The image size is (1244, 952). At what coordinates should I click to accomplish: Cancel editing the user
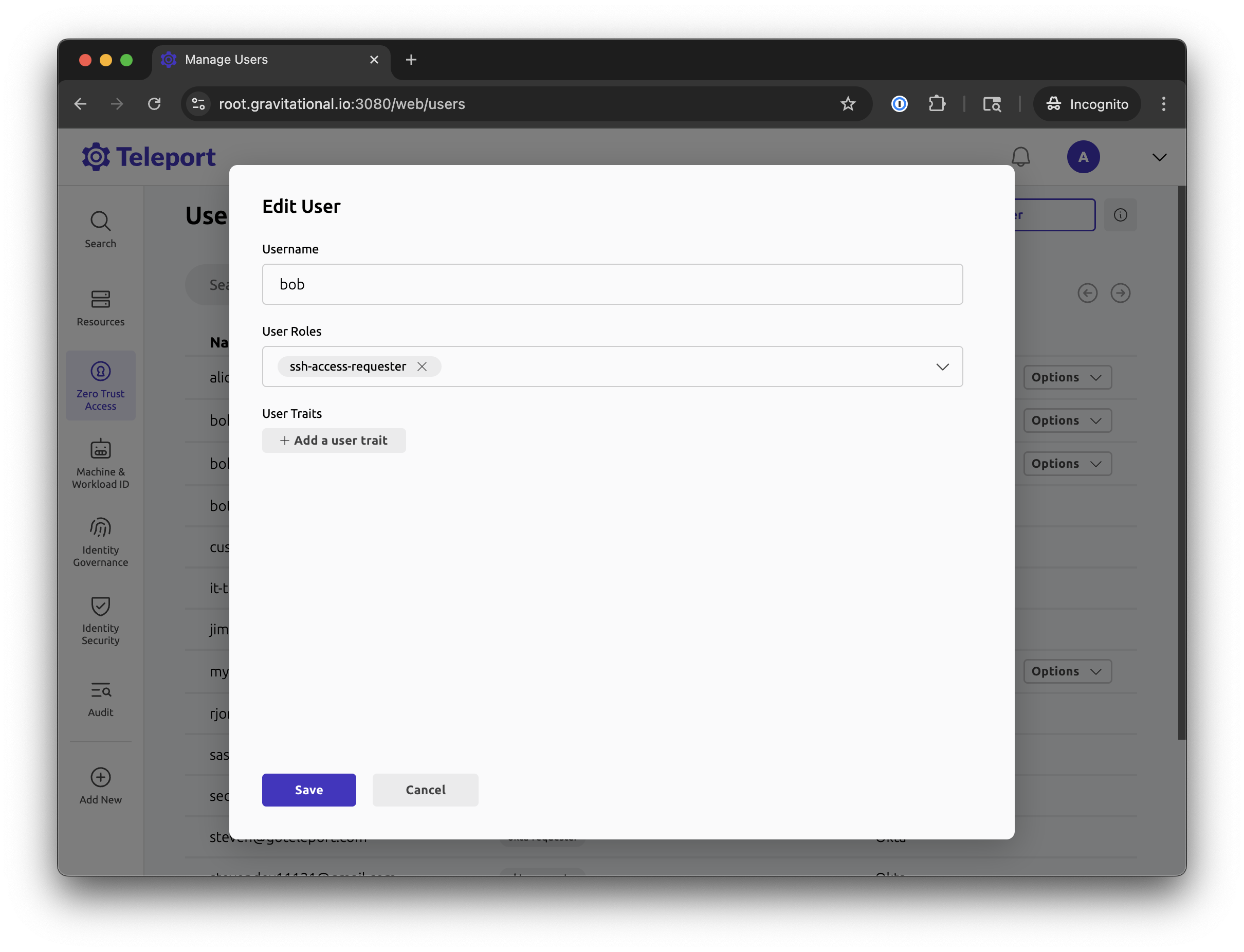(x=425, y=790)
